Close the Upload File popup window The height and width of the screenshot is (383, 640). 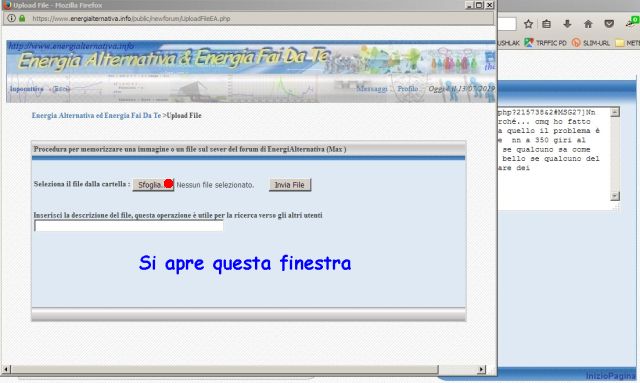490,5
